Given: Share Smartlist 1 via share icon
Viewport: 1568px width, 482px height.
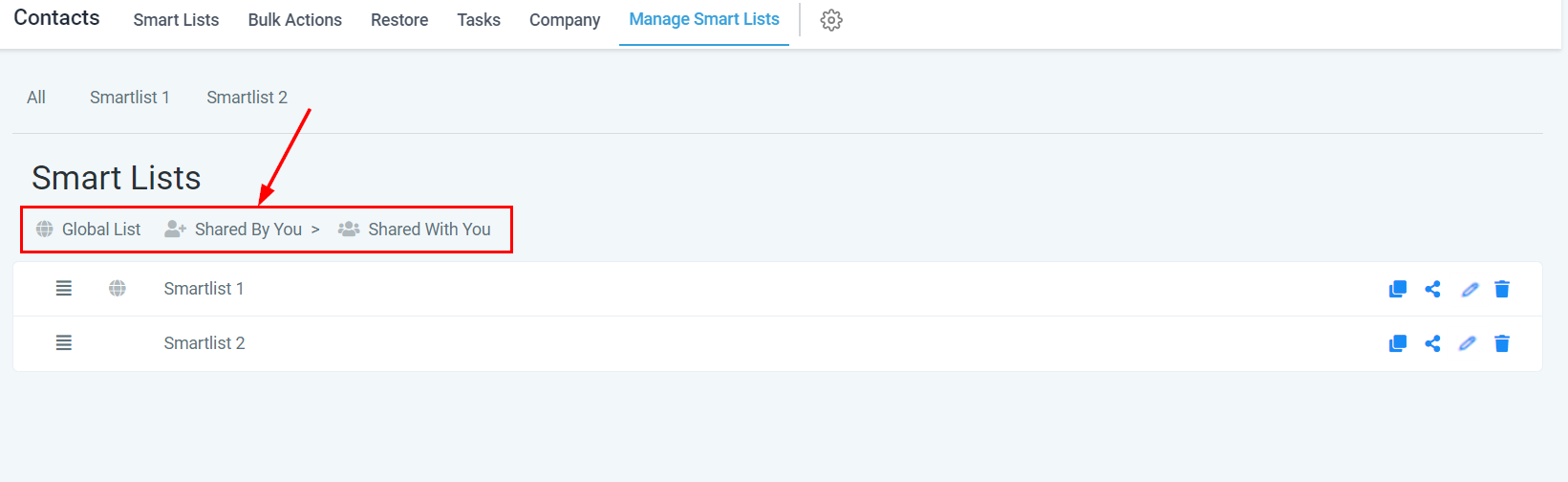Looking at the screenshot, I should pyautogui.click(x=1432, y=289).
